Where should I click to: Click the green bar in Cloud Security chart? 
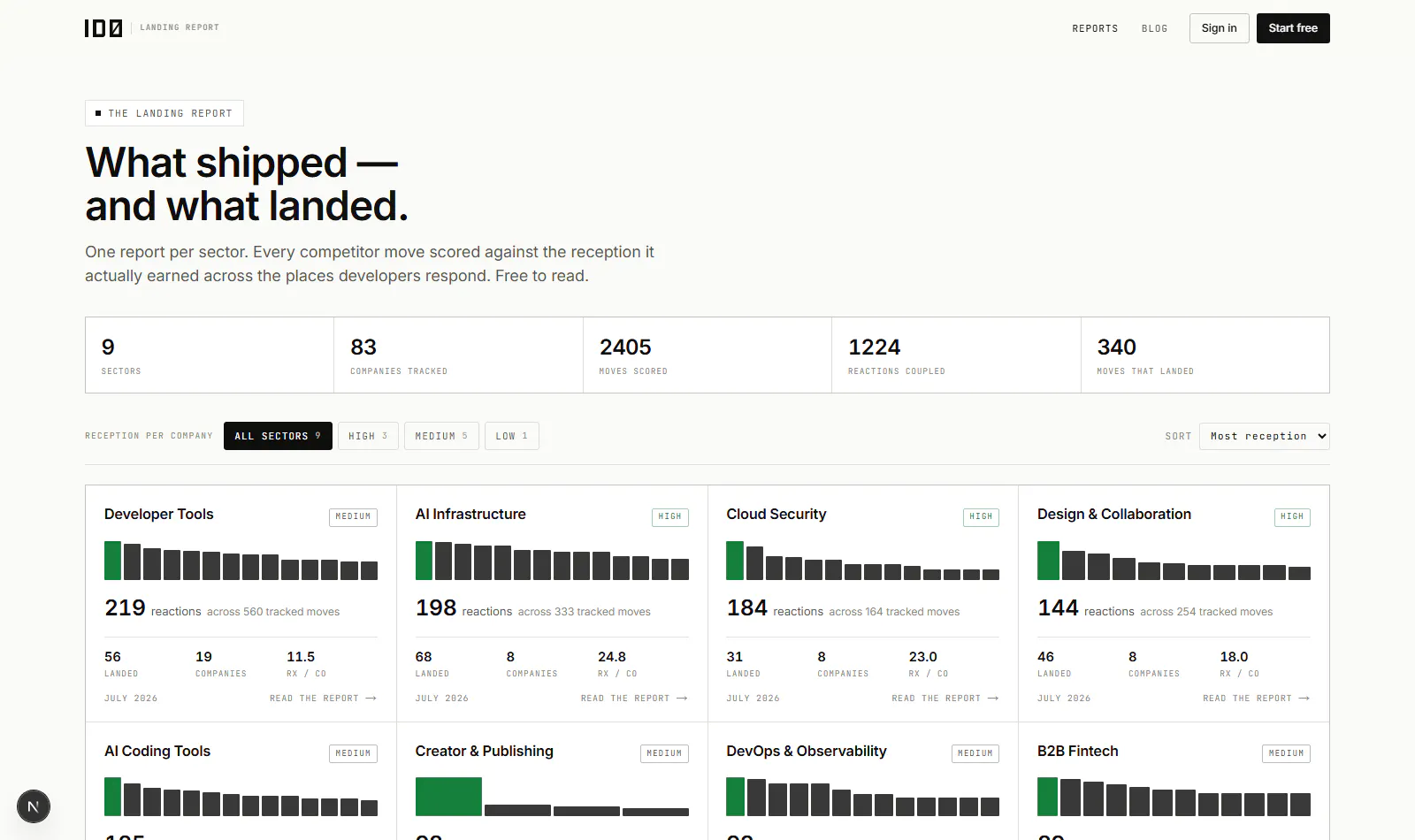click(735, 561)
